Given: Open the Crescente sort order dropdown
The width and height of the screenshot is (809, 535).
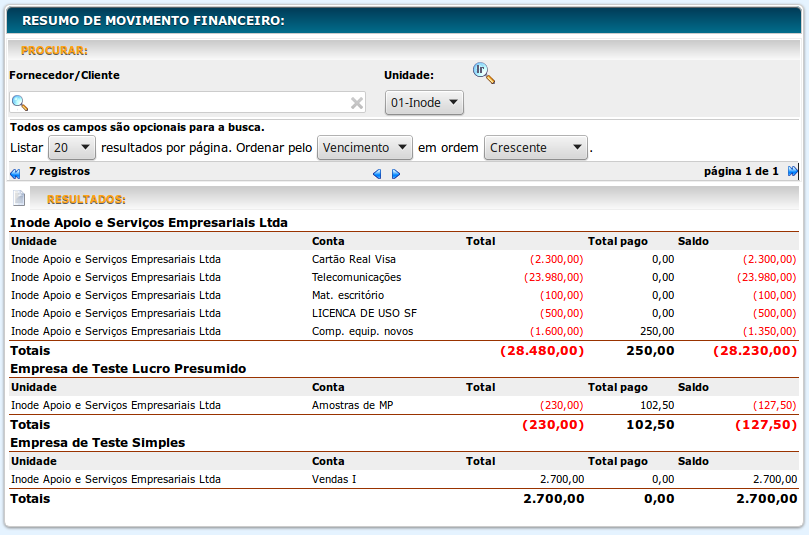Looking at the screenshot, I should pyautogui.click(x=536, y=148).
